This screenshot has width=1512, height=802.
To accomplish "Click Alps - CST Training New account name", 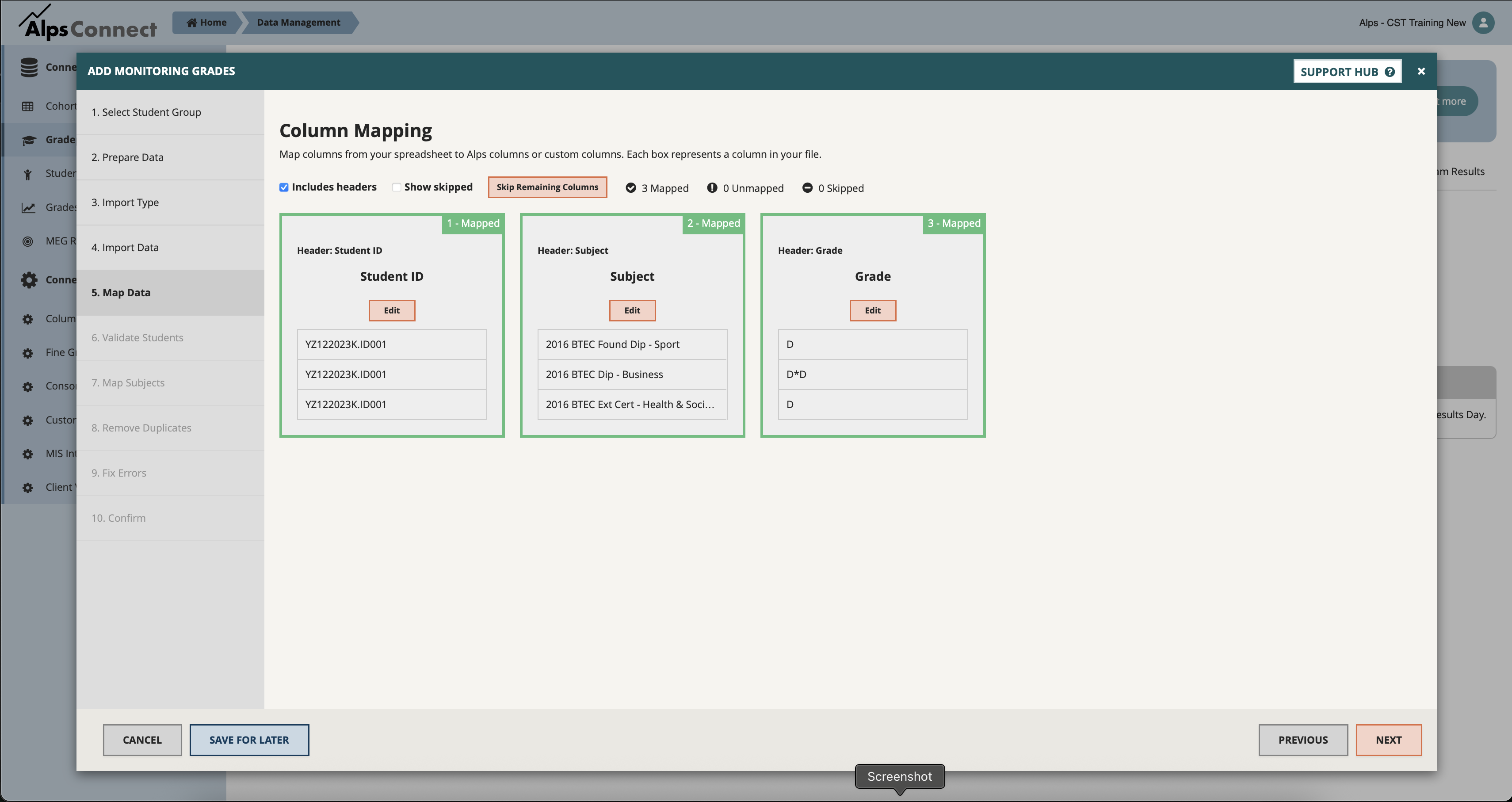I will [x=1412, y=23].
